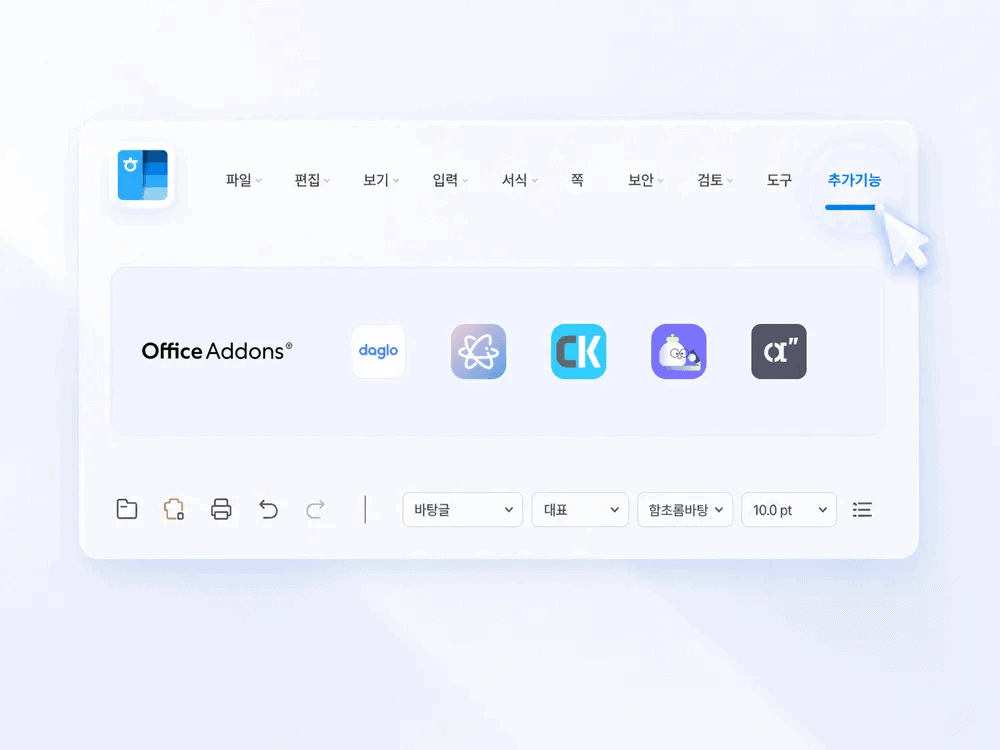This screenshot has width=1000, height=750.
Task: Print the document with printer icon
Action: coord(221,509)
